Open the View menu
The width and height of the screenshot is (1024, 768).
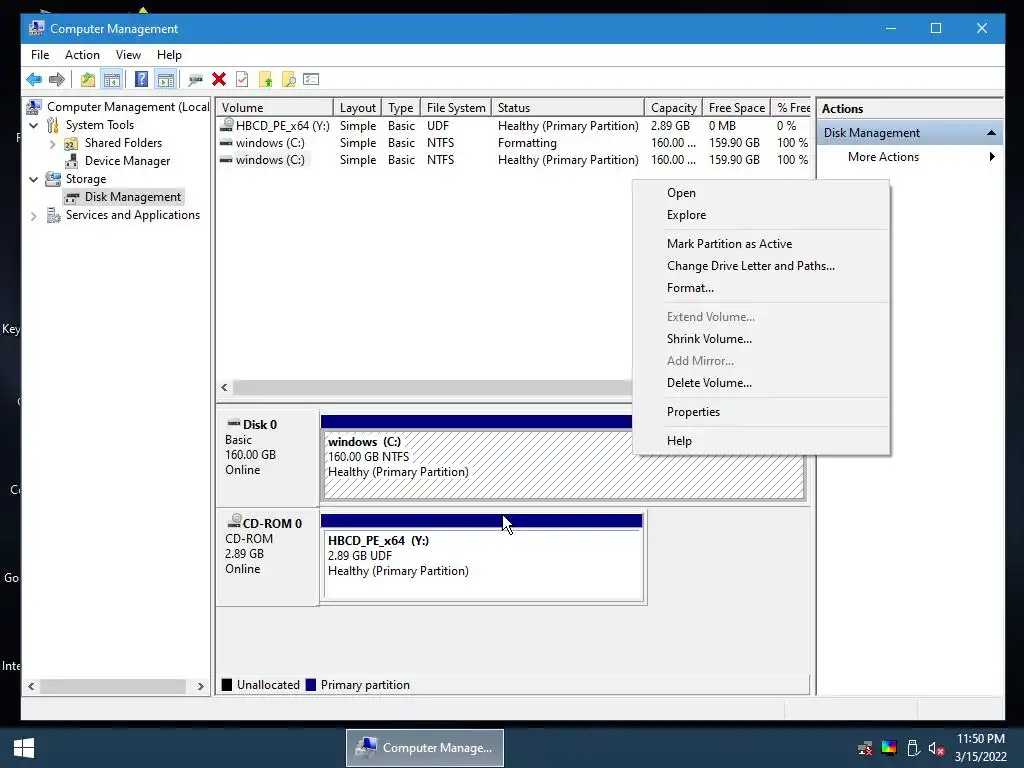tap(128, 55)
